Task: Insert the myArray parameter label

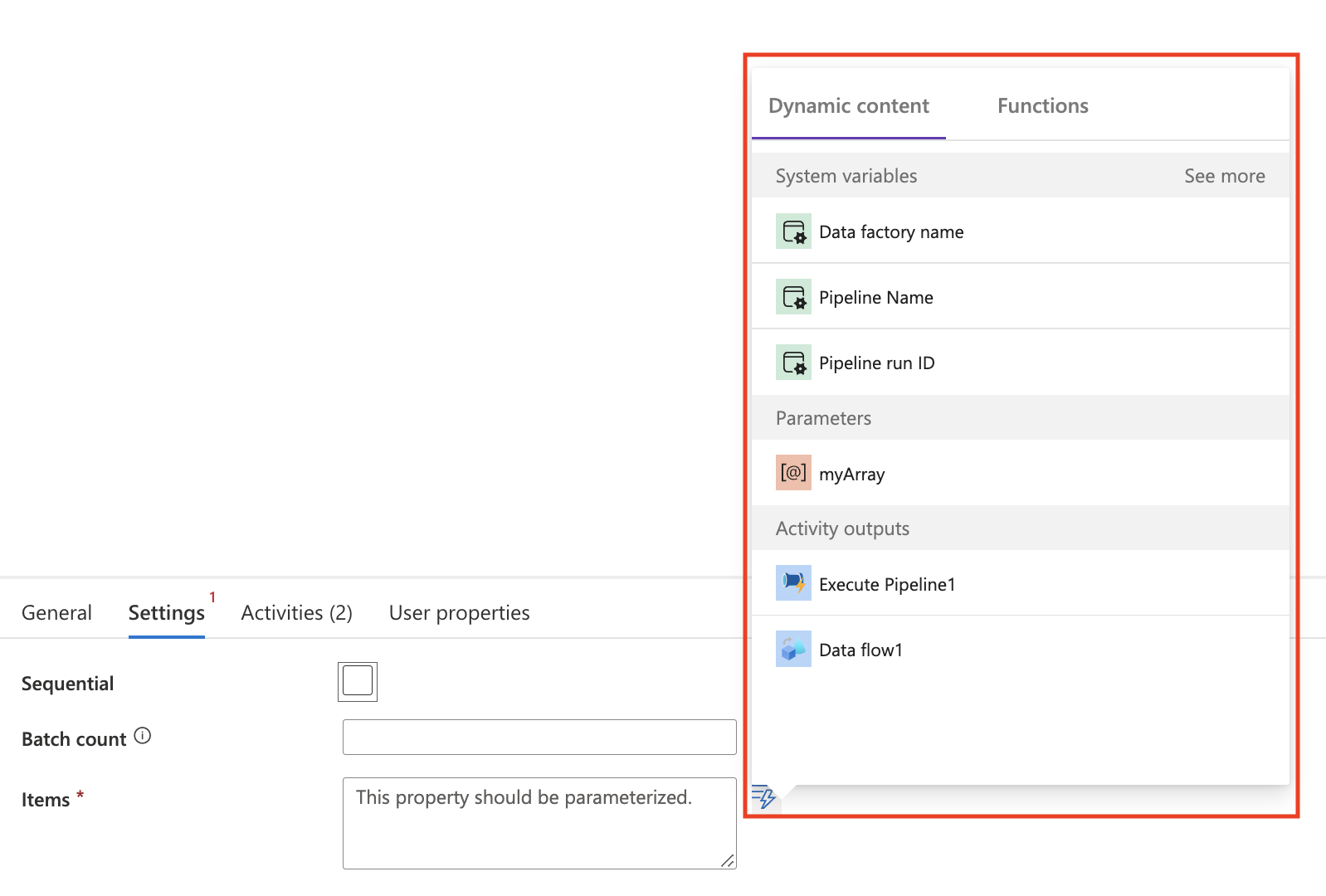Action: click(x=851, y=475)
